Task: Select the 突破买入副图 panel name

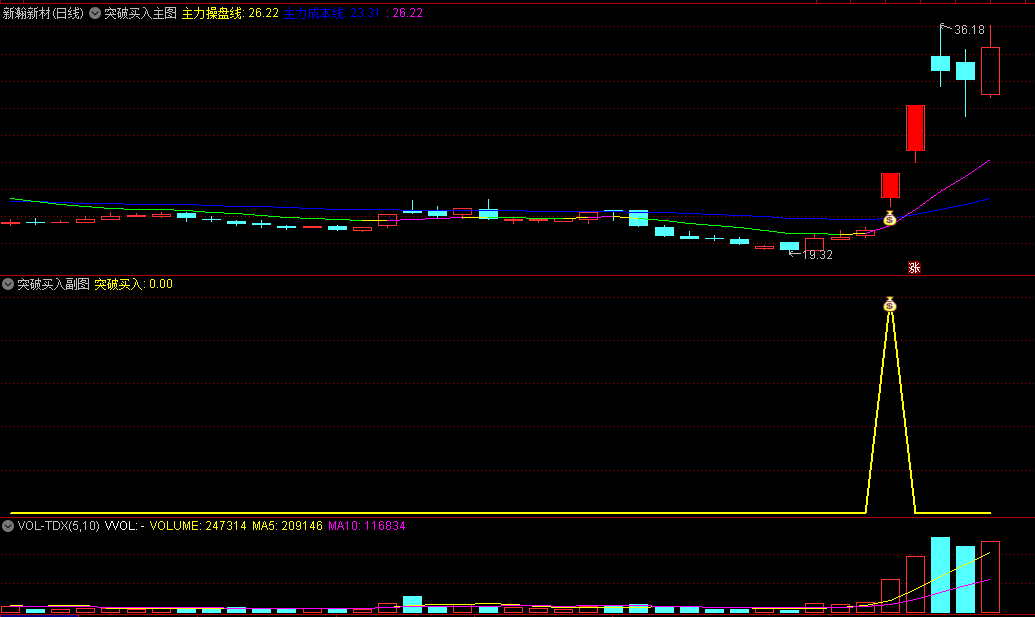Action: [53, 284]
